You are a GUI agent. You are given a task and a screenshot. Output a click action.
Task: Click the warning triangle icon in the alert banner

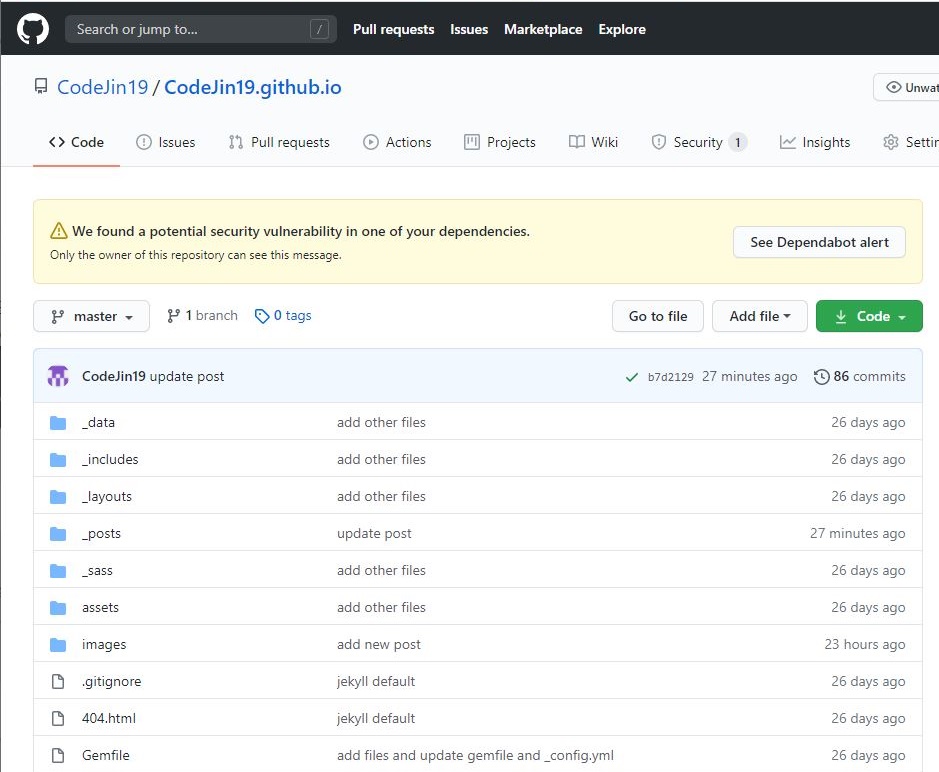[59, 231]
